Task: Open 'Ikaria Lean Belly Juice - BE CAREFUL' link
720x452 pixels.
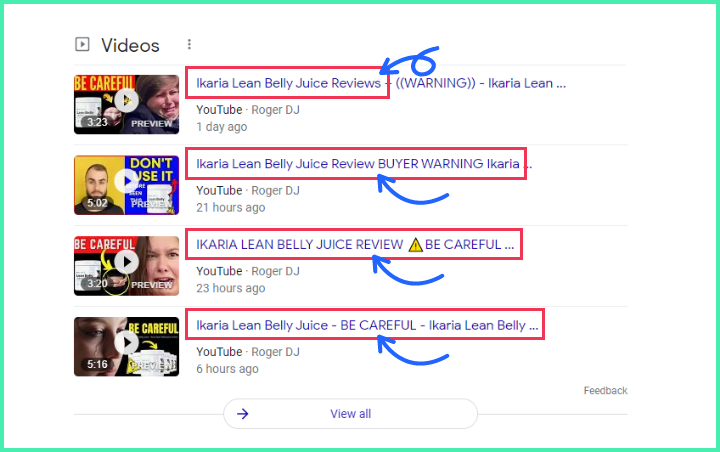Action: (x=367, y=325)
